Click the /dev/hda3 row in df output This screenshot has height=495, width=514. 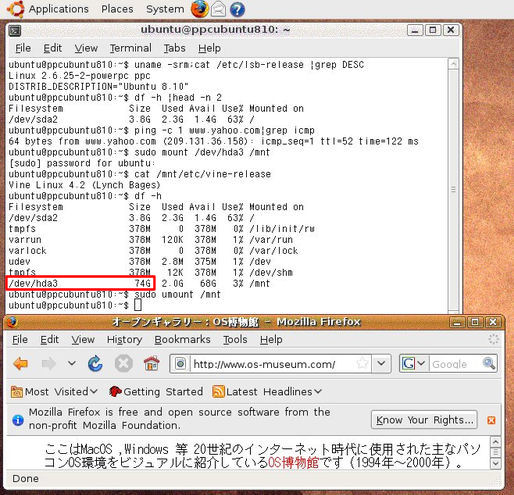(x=139, y=284)
